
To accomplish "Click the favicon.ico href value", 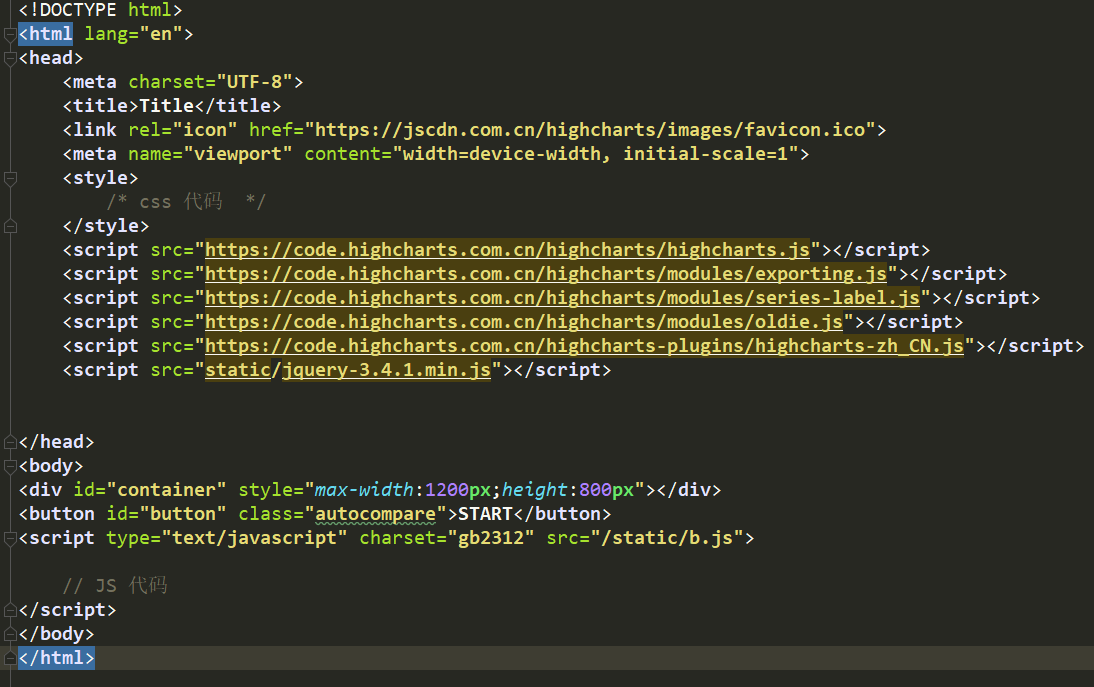I will coord(590,130).
